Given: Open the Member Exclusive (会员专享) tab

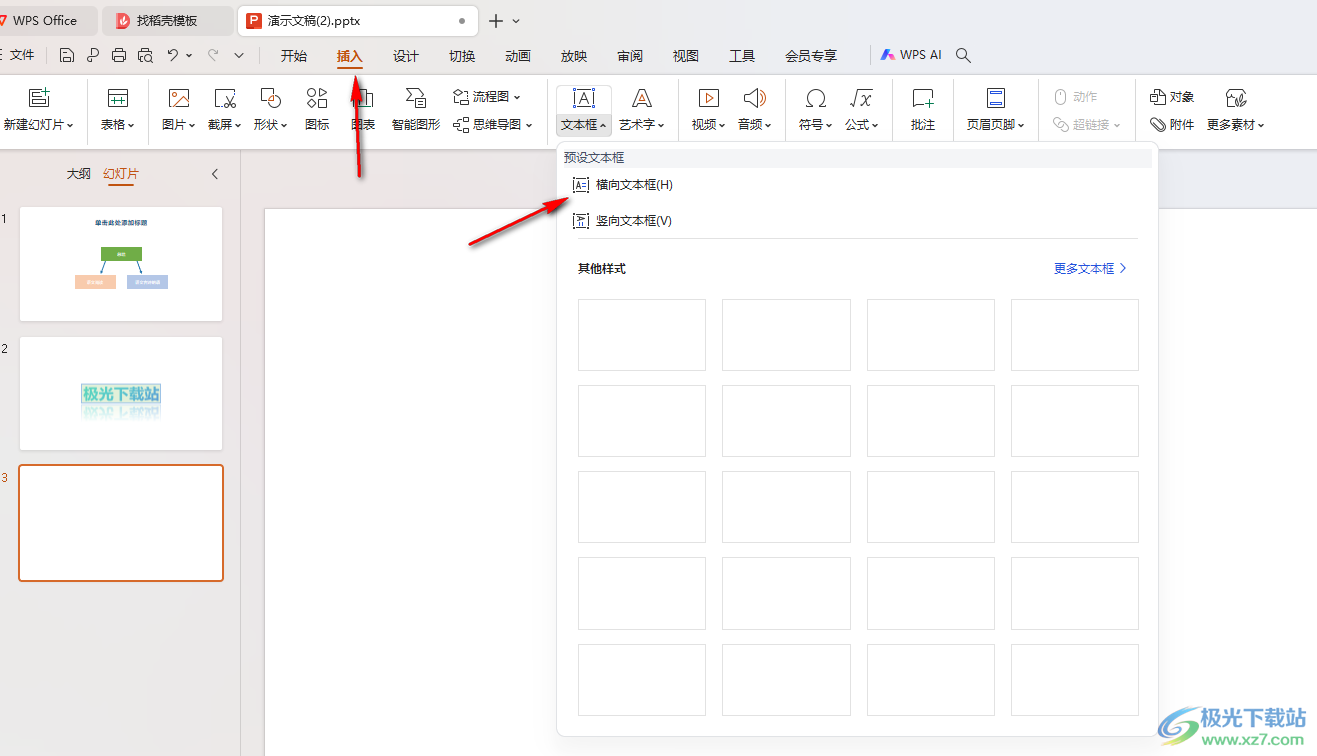Looking at the screenshot, I should [811, 56].
